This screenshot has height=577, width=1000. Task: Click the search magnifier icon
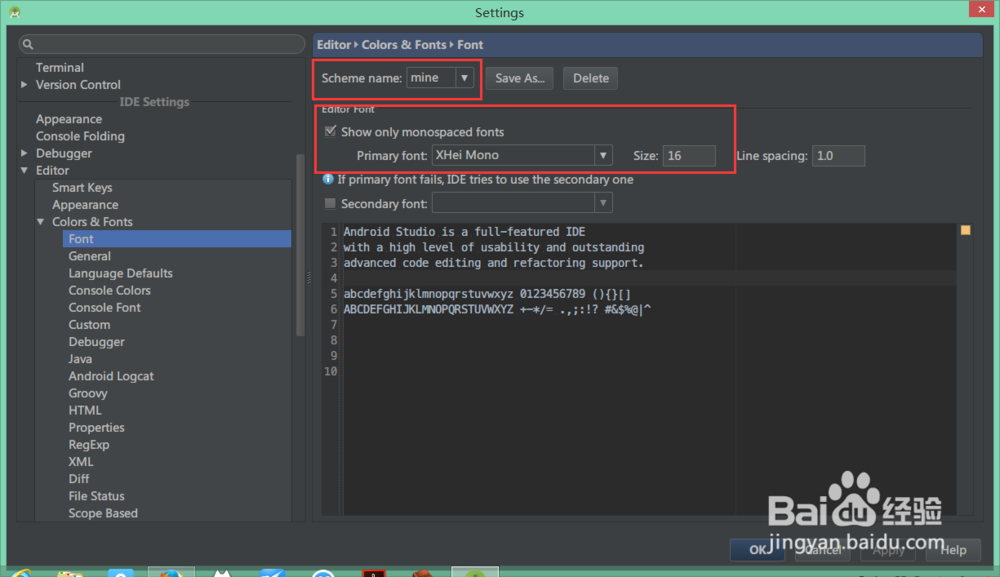[27, 44]
